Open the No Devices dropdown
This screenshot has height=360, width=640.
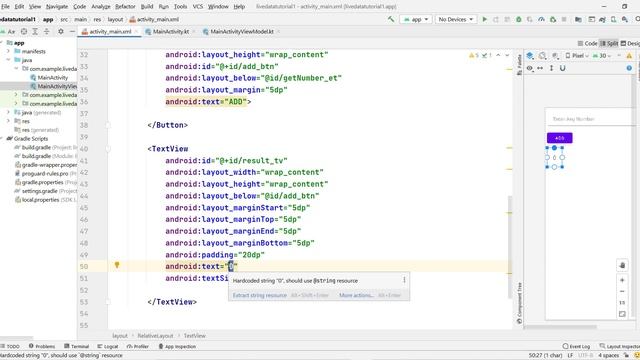click(456, 19)
